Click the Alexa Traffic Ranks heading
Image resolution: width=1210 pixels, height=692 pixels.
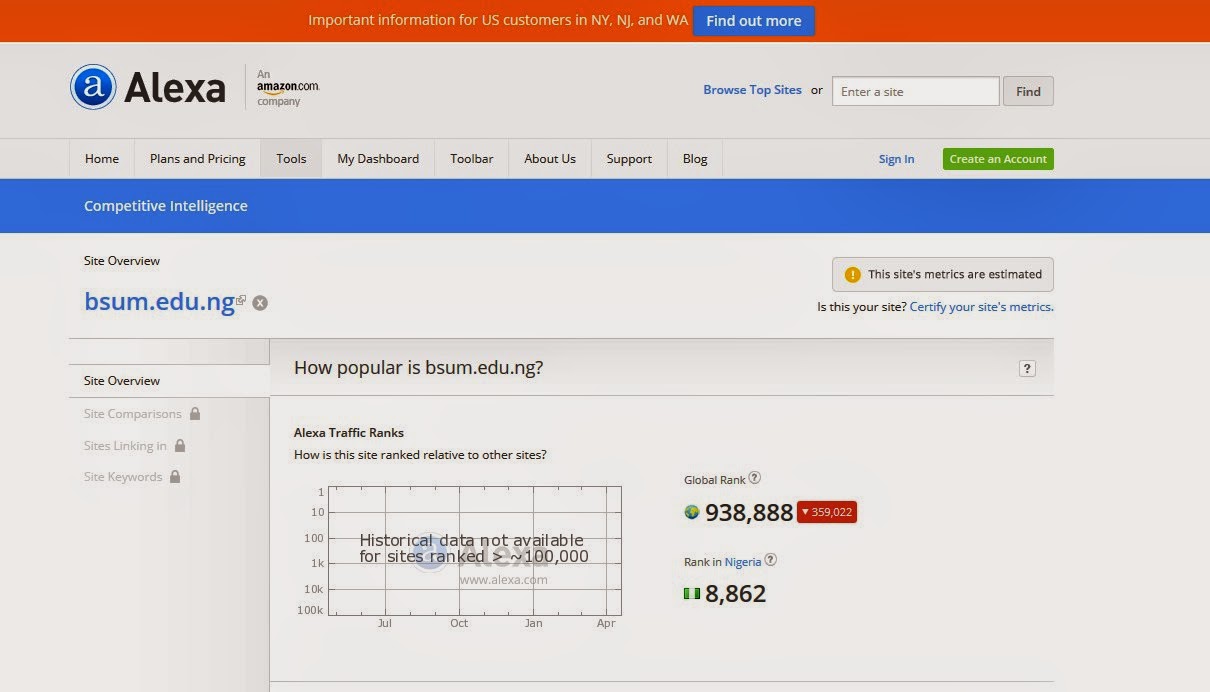pos(349,433)
